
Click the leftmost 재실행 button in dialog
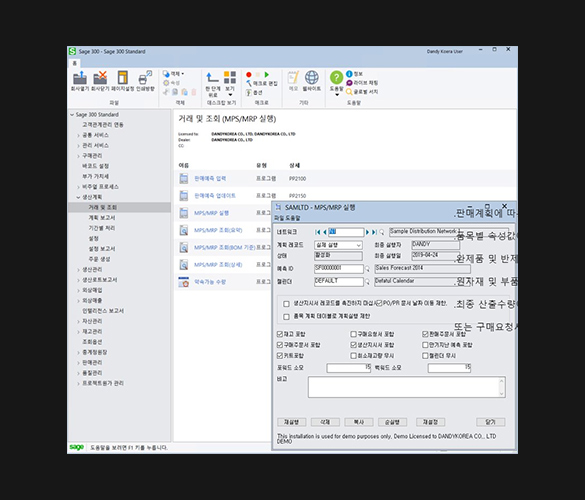click(x=292, y=422)
